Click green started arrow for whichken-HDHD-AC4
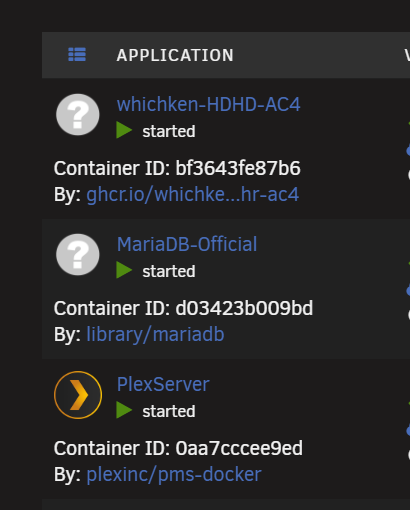This screenshot has width=410, height=510. point(124,130)
